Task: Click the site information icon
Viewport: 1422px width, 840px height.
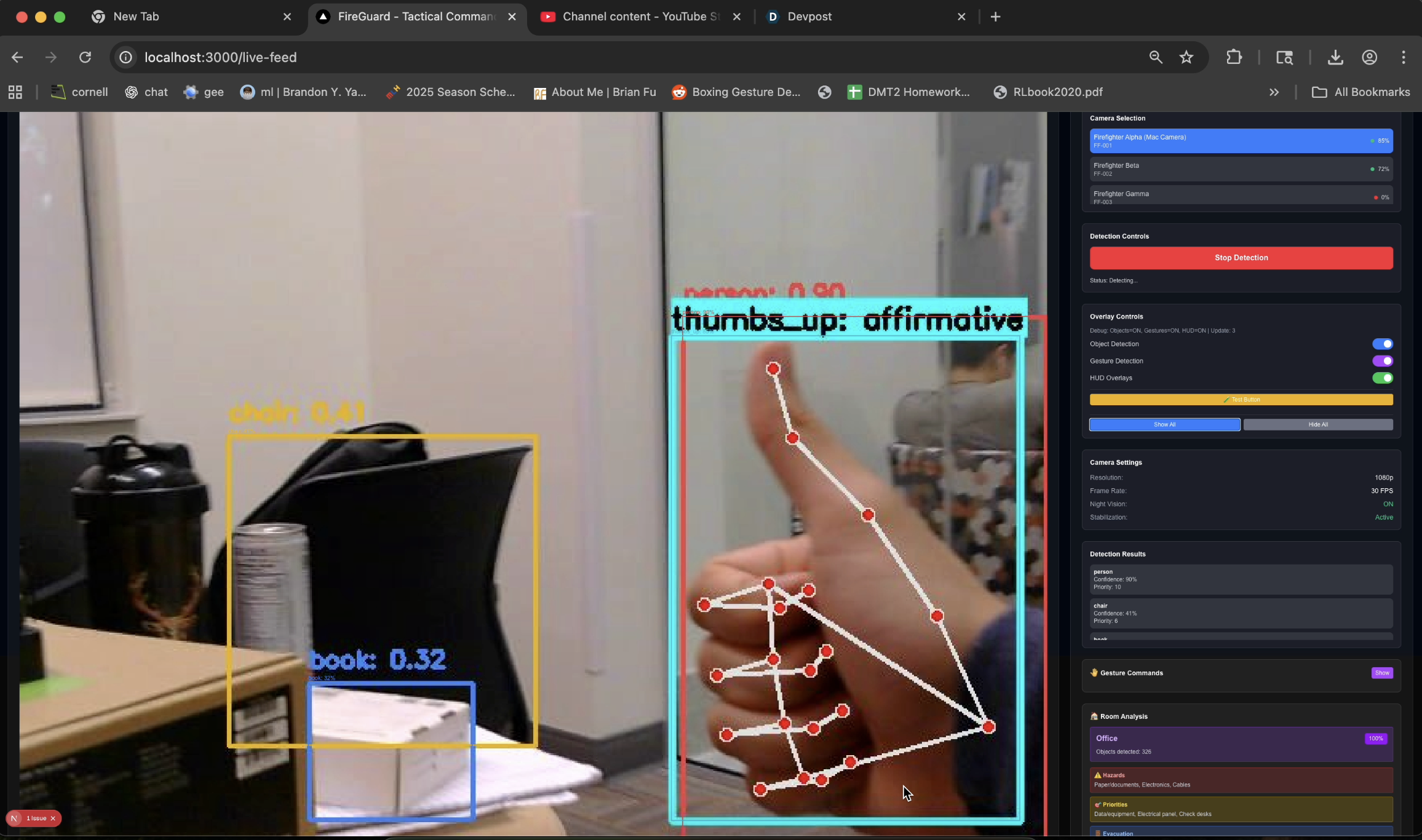Action: click(125, 57)
